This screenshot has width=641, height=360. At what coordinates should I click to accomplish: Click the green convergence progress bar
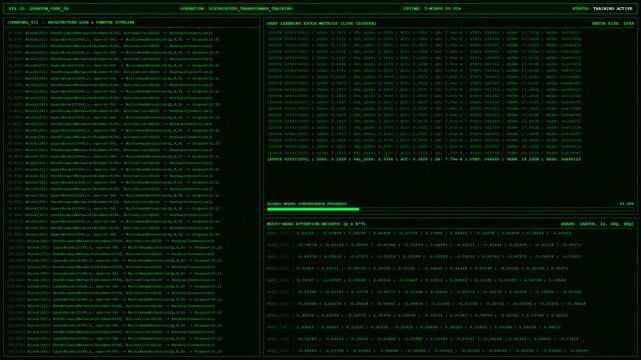pos(450,209)
